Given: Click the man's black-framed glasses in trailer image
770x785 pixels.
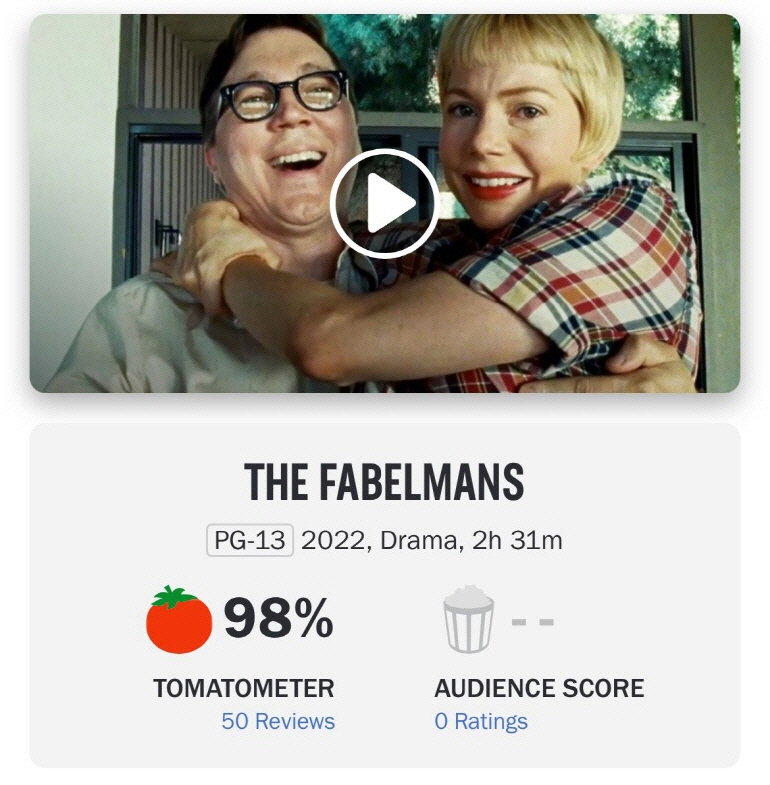Looking at the screenshot, I should click(282, 95).
